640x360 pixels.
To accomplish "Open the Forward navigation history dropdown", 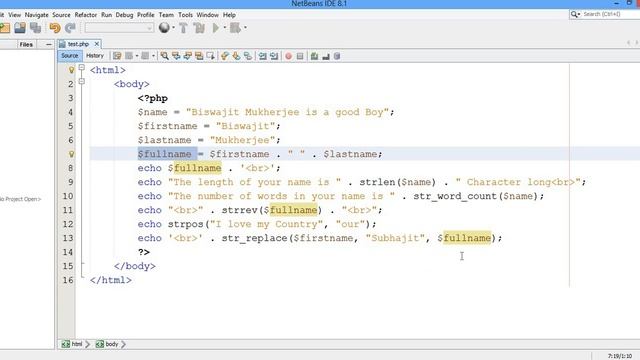I will pyautogui.click(x=153, y=56).
